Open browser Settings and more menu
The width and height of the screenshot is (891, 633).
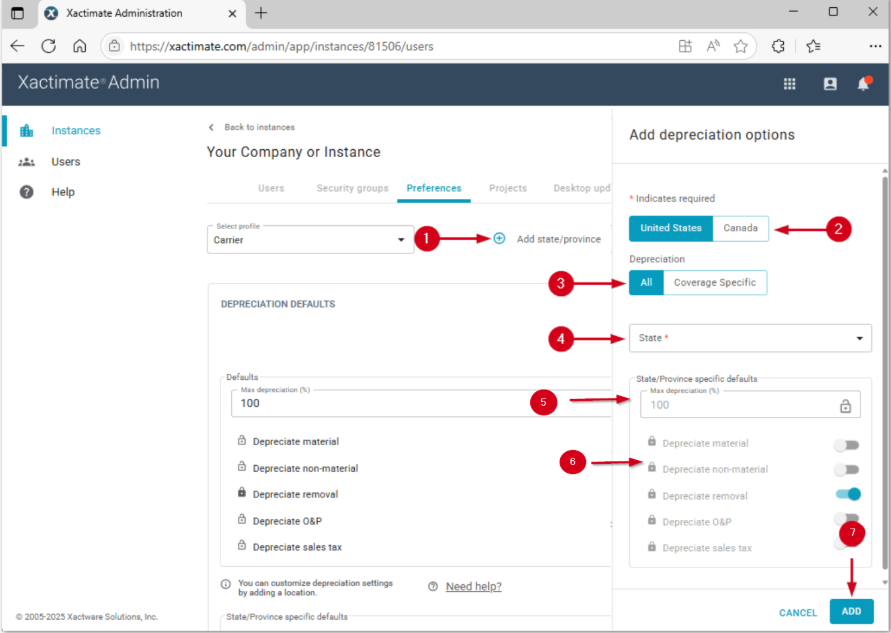point(875,46)
